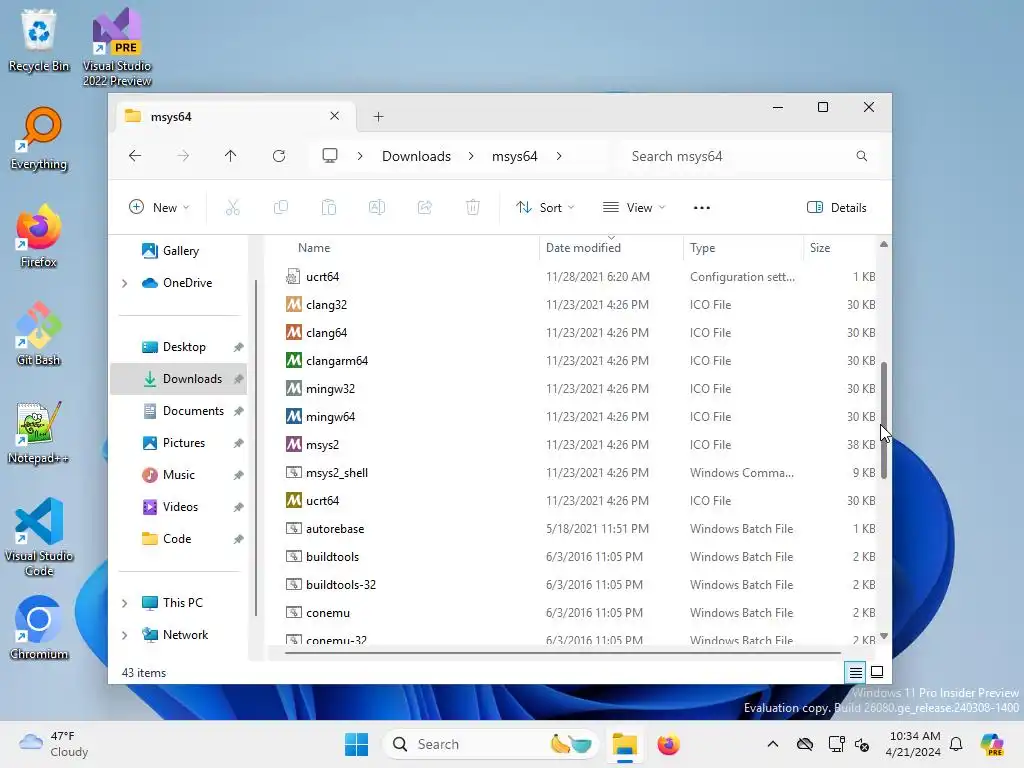Open the Everything search desktop icon
Viewport: 1024px width, 768px height.
(x=39, y=138)
